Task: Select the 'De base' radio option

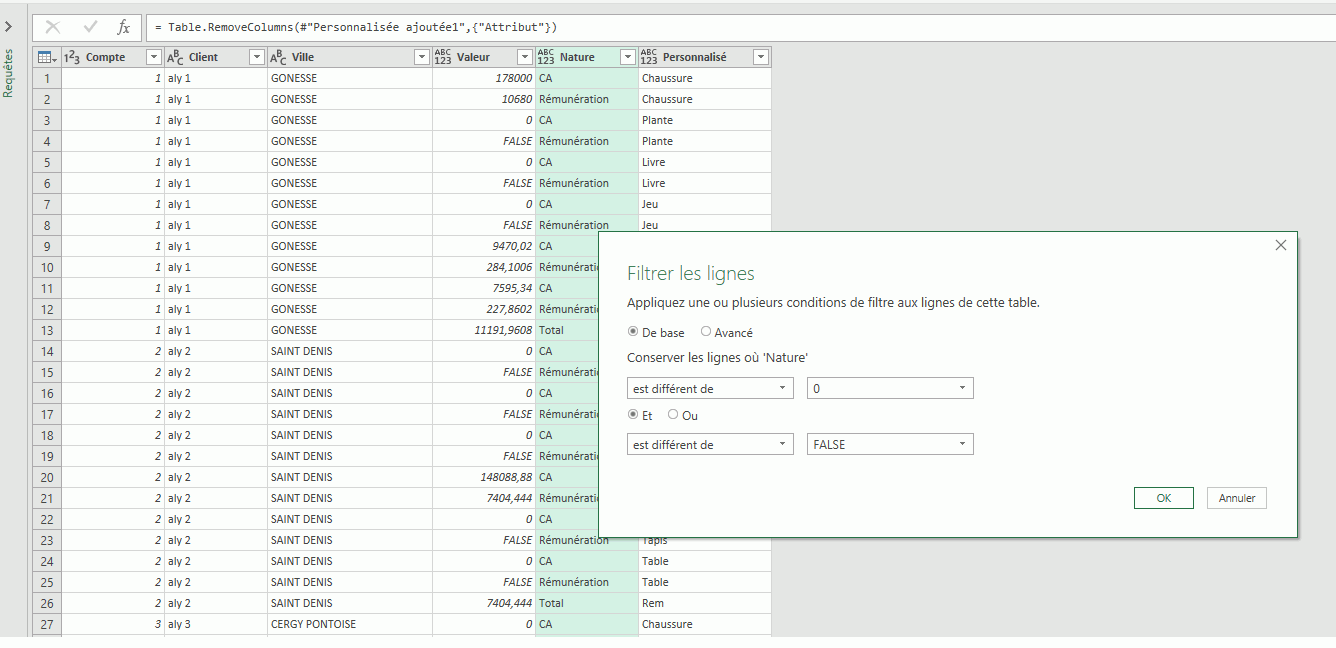Action: tap(632, 332)
